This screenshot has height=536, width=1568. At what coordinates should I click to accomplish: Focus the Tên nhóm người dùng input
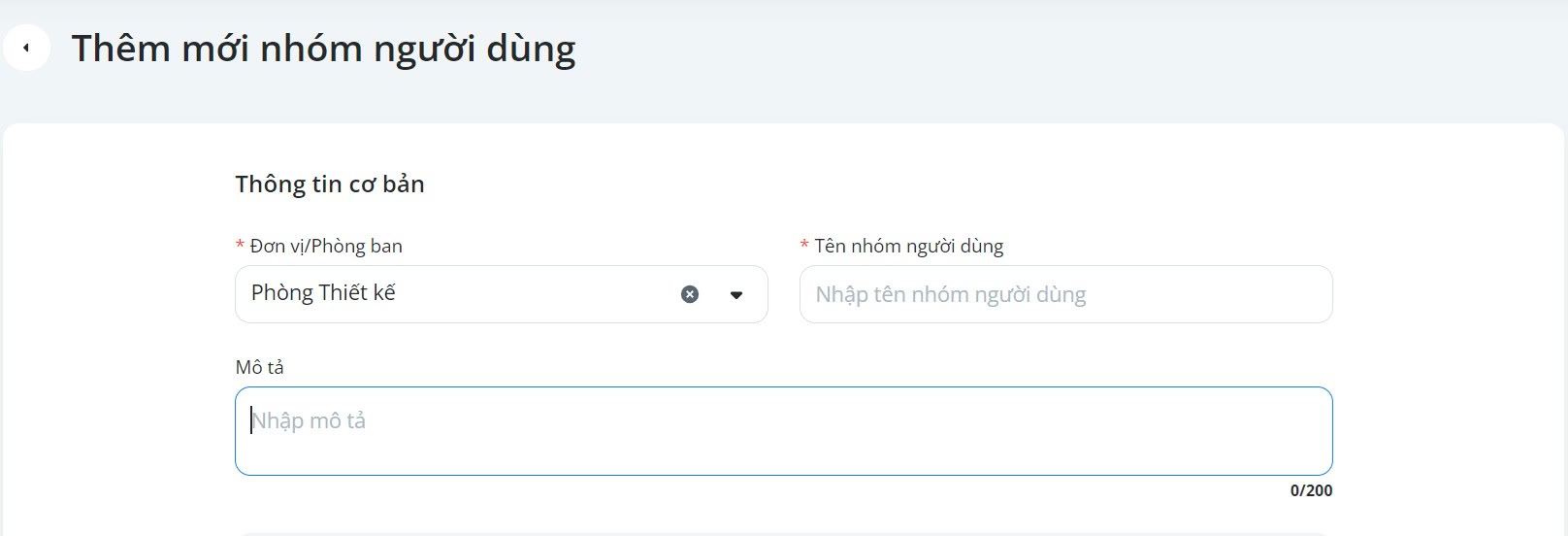1065,294
